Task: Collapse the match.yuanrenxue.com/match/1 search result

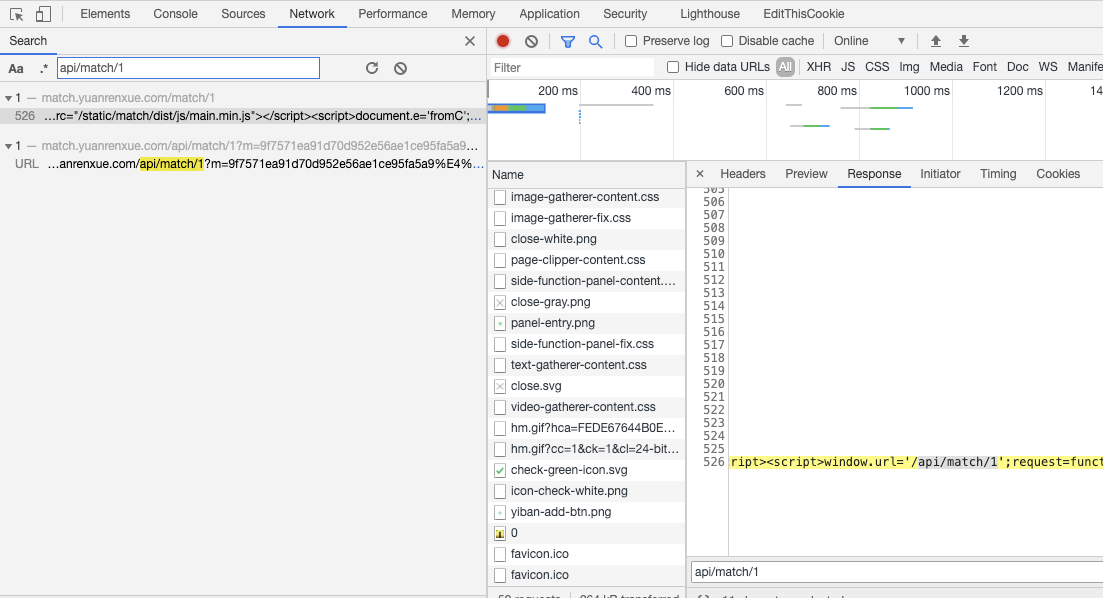Action: point(8,98)
